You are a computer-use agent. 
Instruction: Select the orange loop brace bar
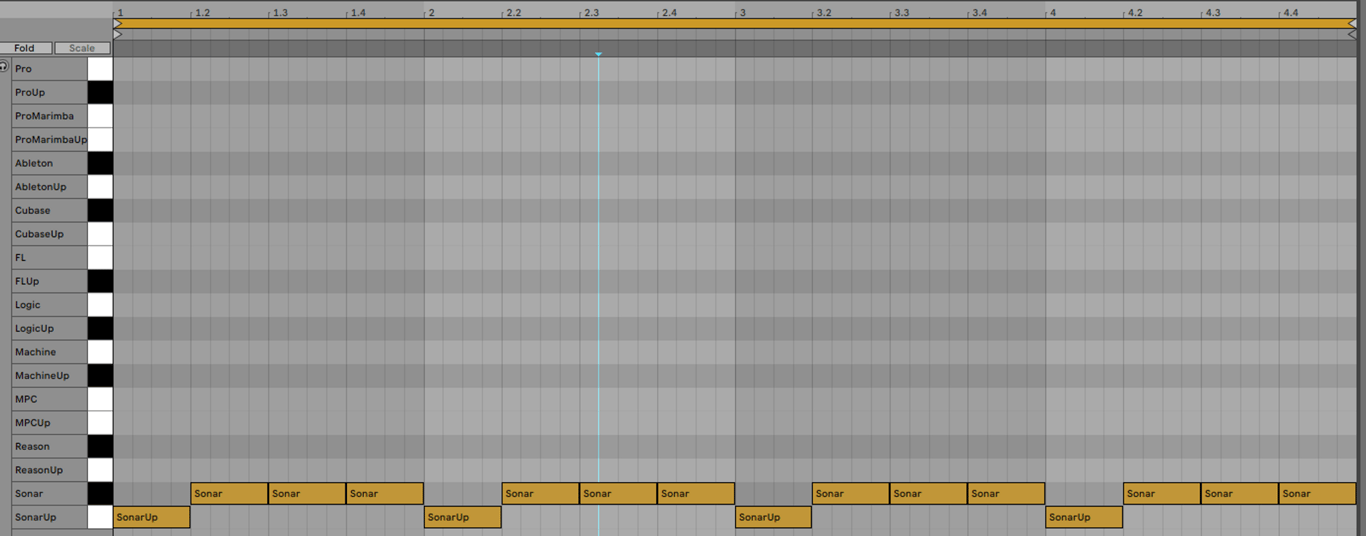[x=735, y=23]
